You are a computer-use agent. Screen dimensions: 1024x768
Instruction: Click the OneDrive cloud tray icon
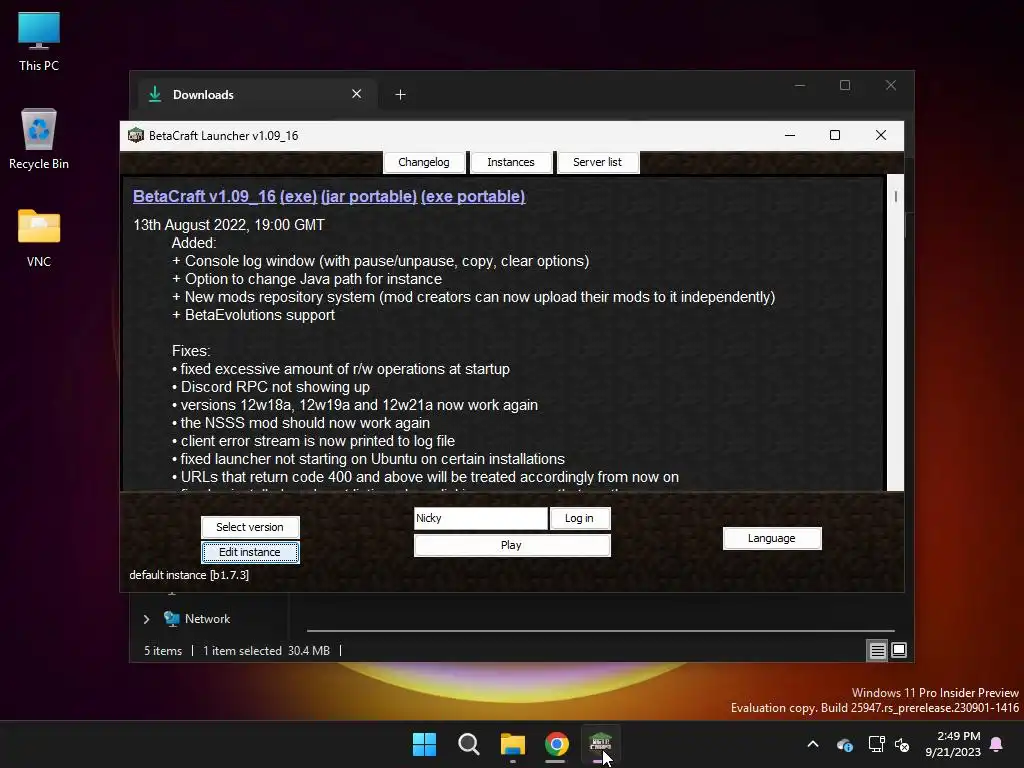coord(844,744)
